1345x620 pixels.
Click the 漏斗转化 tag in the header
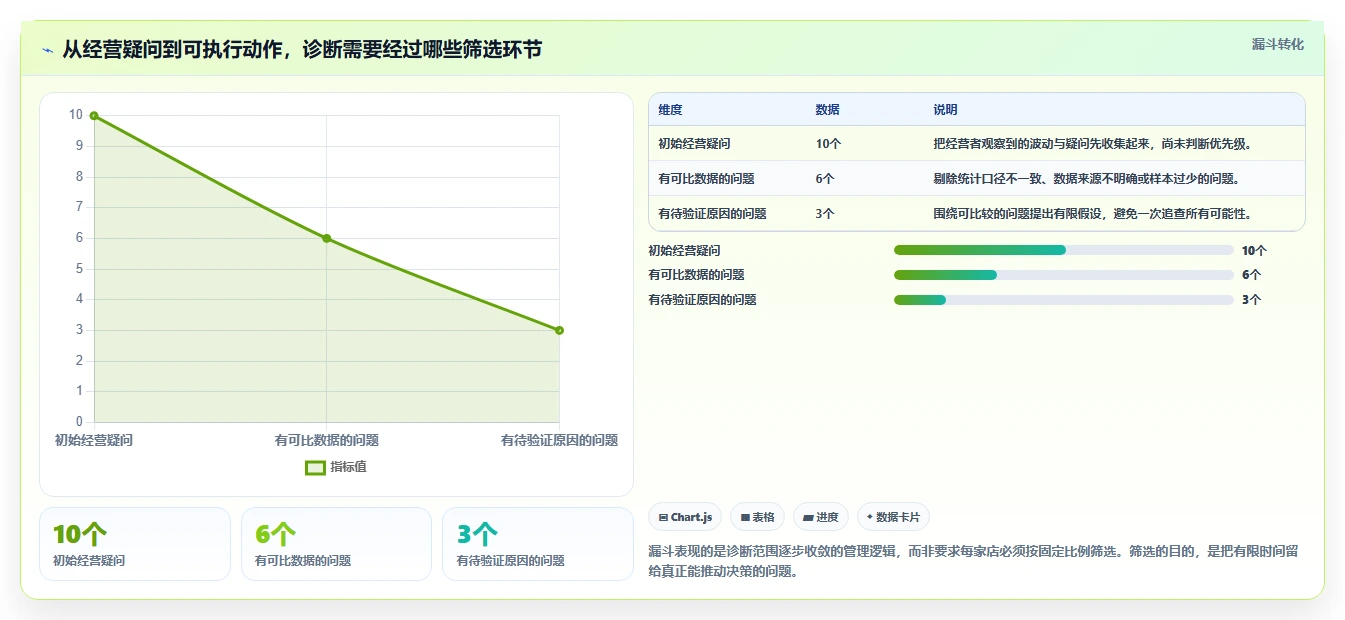[x=1278, y=45]
